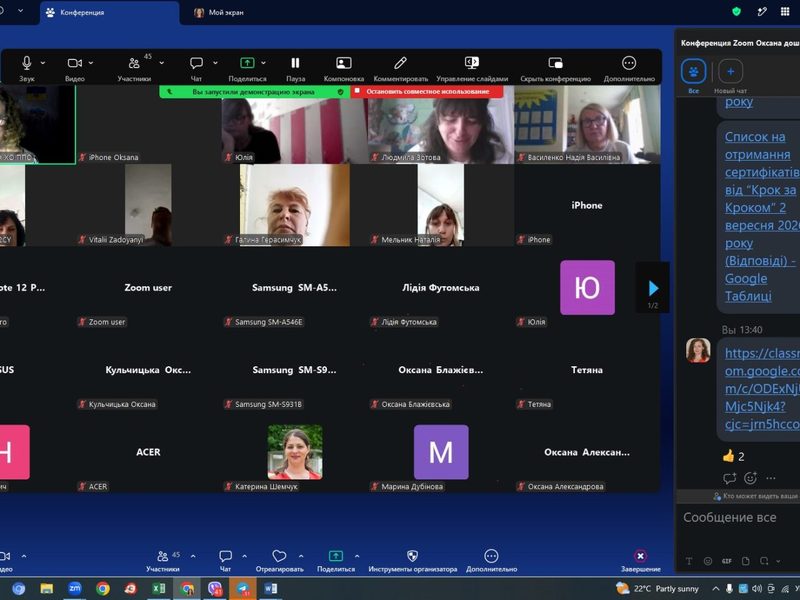This screenshot has height=600, width=800.
Task: Click Скрыть конференцию icon
Action: (556, 63)
